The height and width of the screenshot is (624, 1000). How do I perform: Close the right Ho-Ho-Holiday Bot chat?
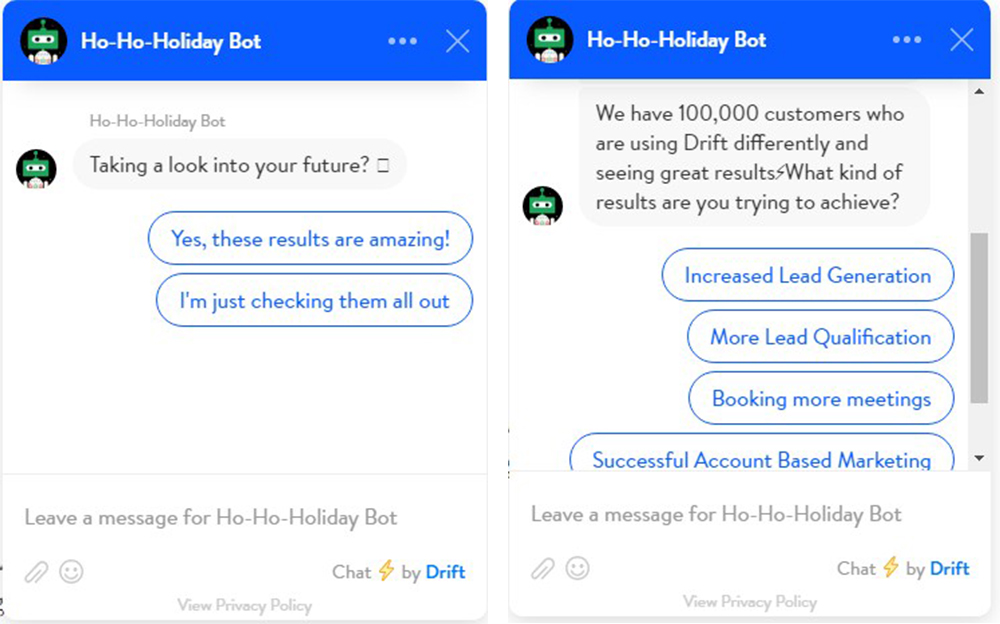961,40
